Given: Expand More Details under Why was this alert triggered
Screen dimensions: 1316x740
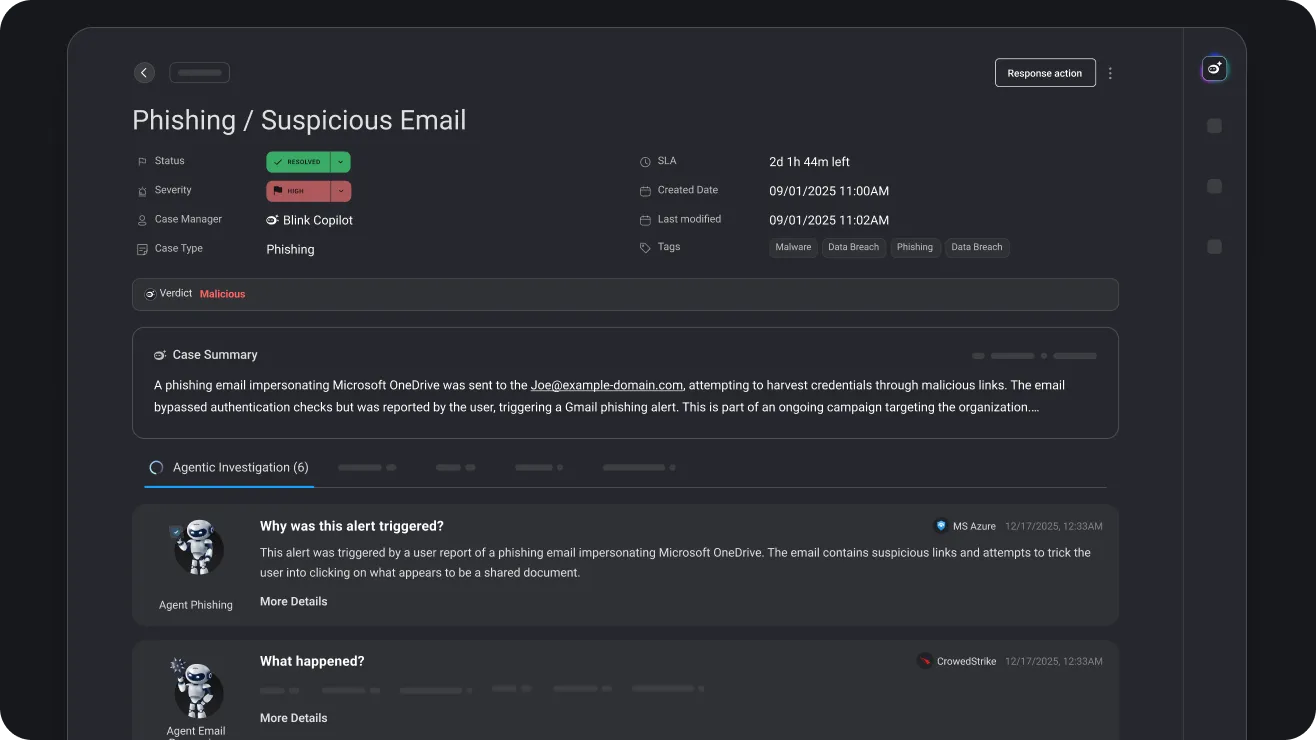Looking at the screenshot, I should [x=294, y=602].
